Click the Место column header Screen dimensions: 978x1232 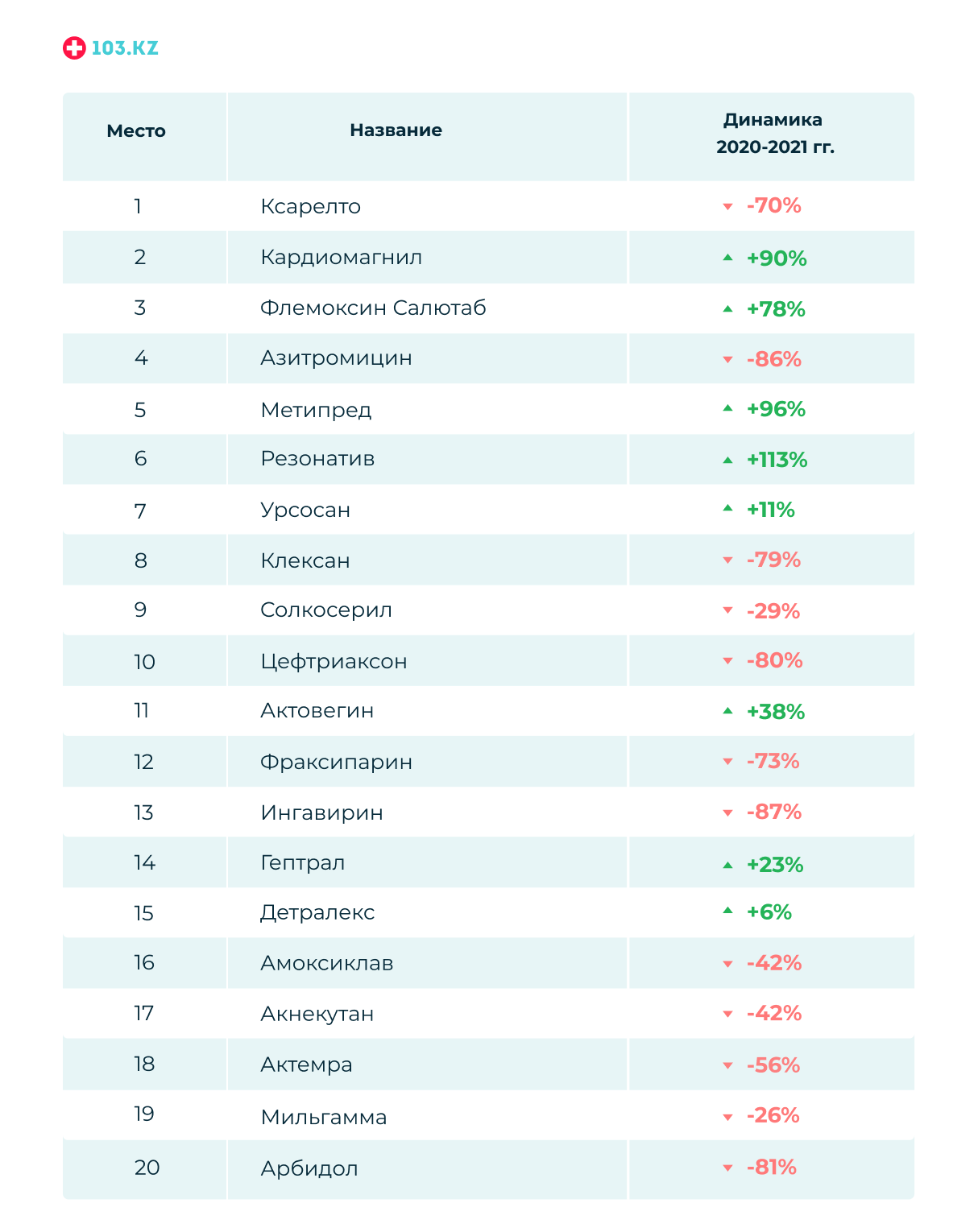coord(136,131)
